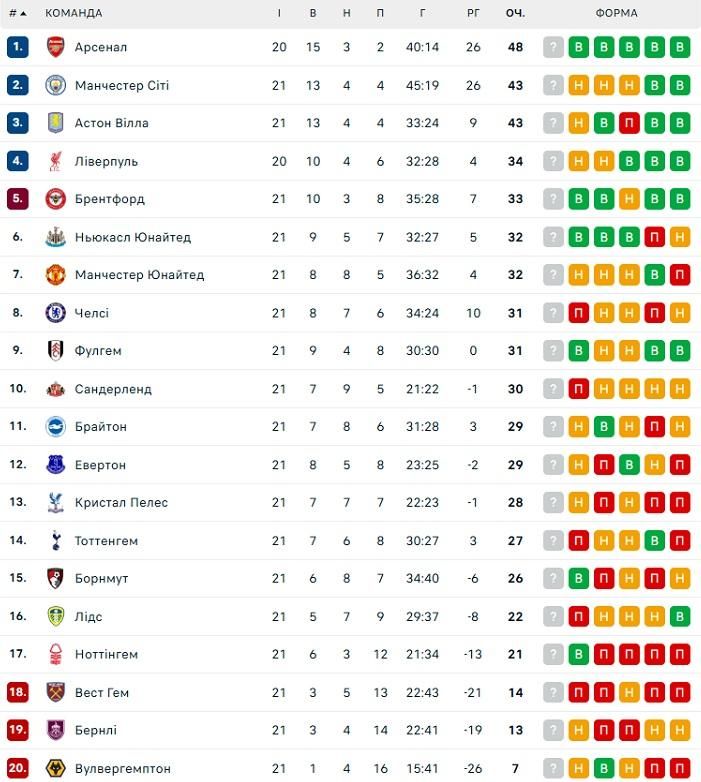
Task: Click the Chelsea crest icon
Action: click(55, 313)
